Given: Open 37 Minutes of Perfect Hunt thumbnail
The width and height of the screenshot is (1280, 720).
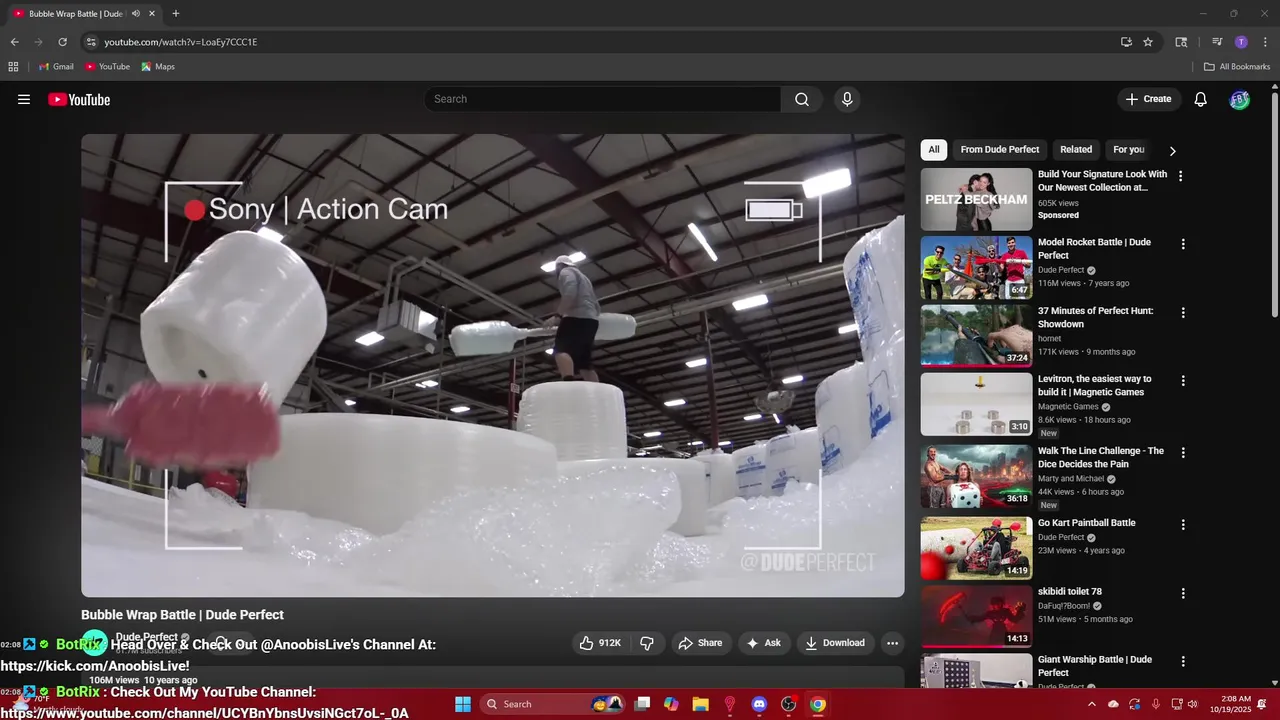Looking at the screenshot, I should click(976, 336).
